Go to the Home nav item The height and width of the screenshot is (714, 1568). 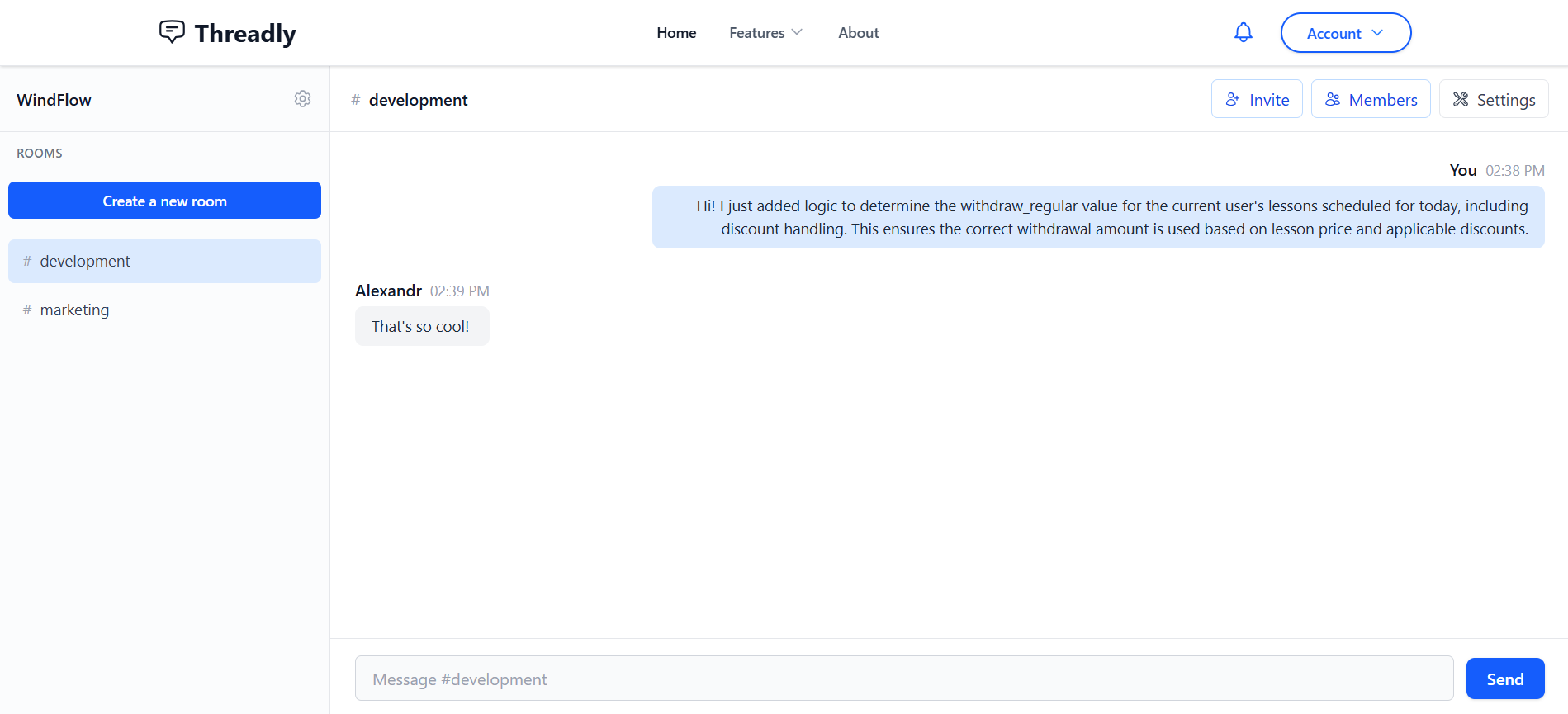tap(676, 33)
